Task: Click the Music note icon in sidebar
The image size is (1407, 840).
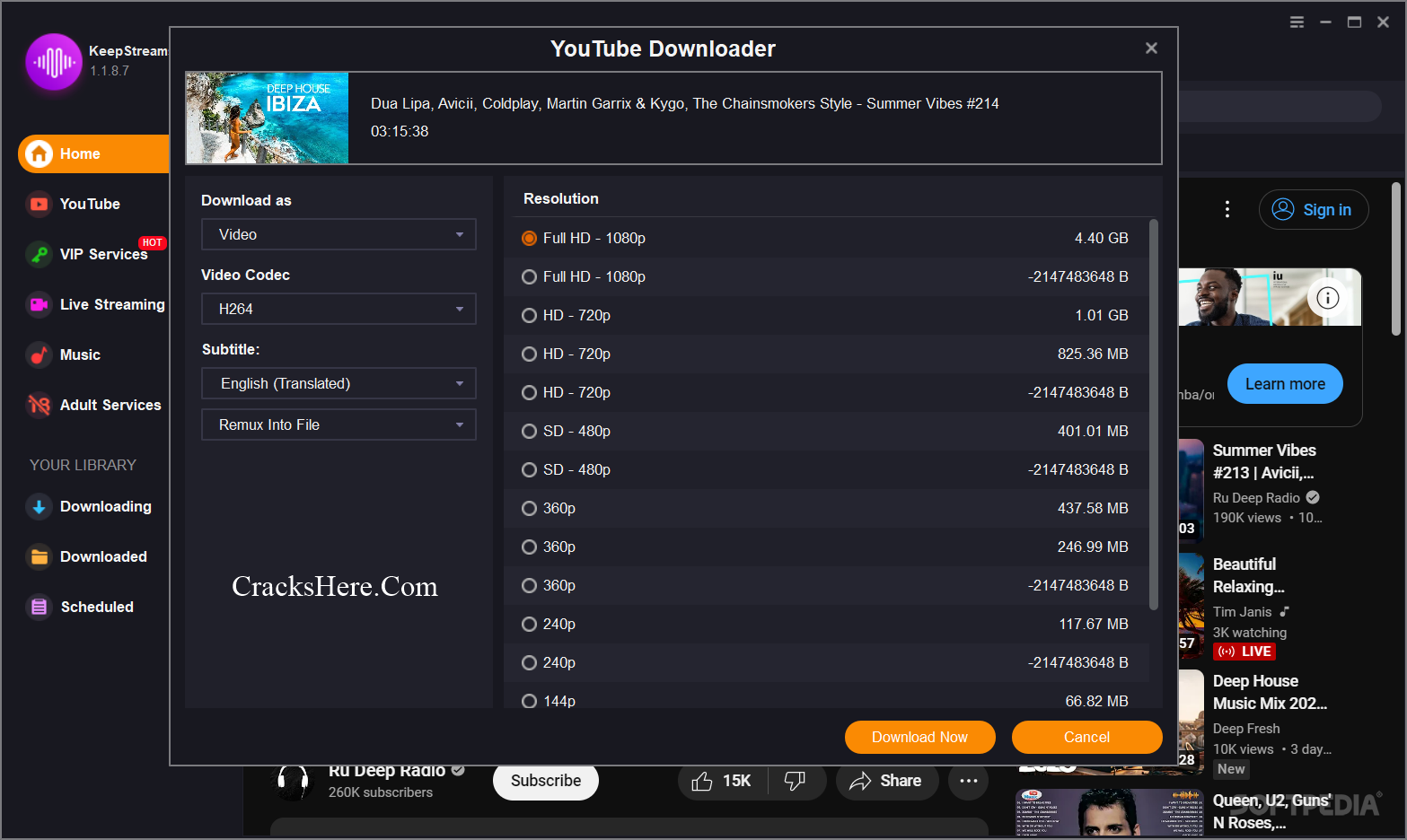Action: tap(39, 355)
